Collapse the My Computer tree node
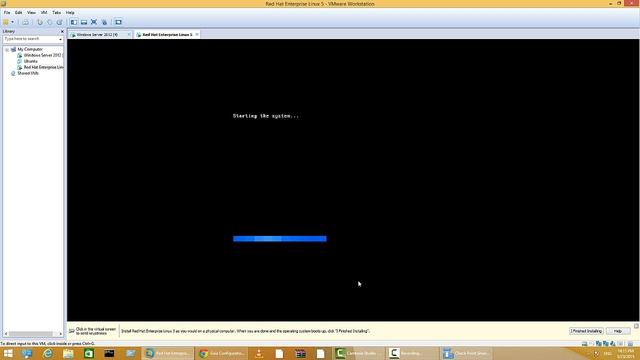This screenshot has height=360, width=640. pos(7,49)
